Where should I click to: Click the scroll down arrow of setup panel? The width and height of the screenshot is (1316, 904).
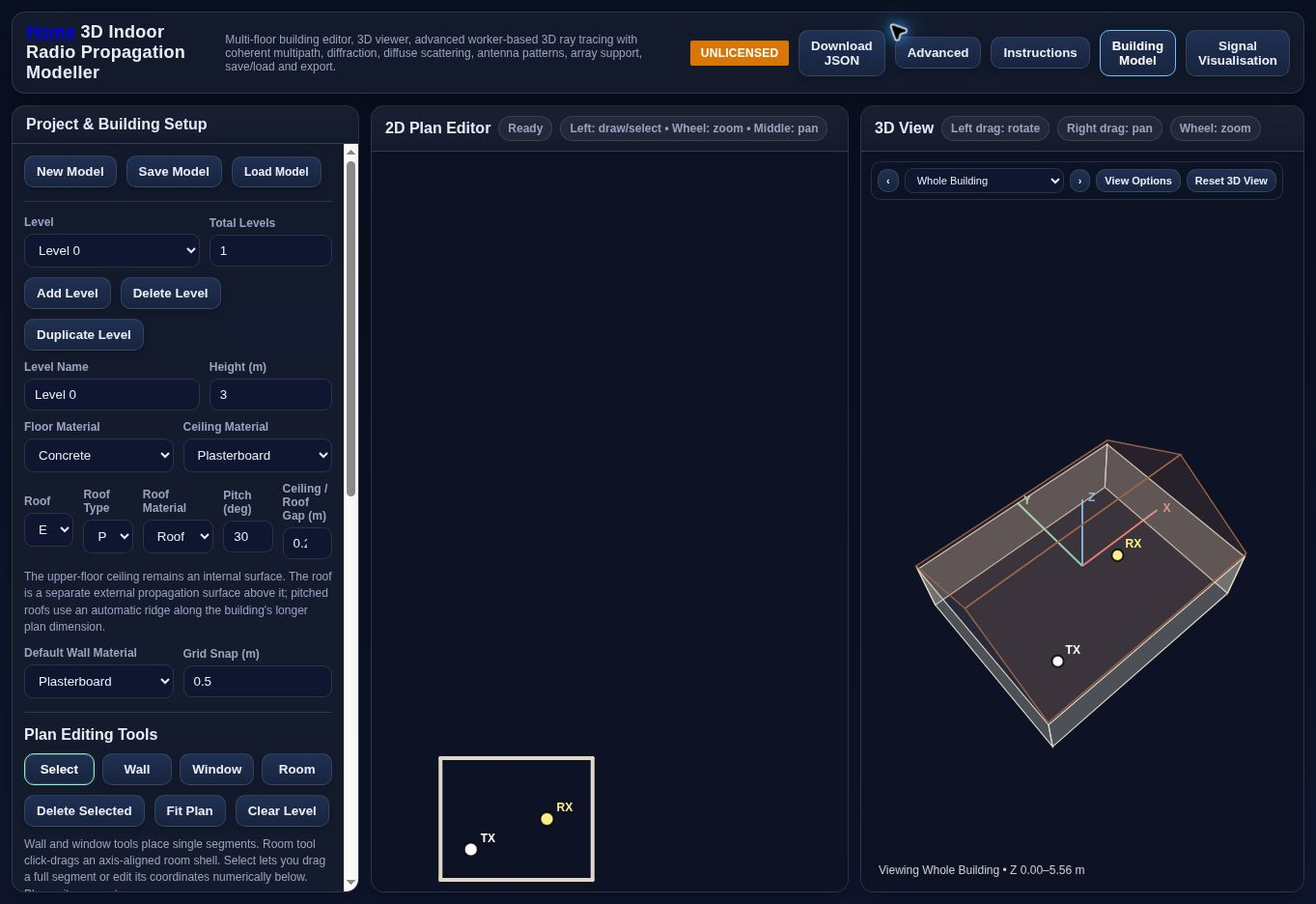pyautogui.click(x=350, y=883)
